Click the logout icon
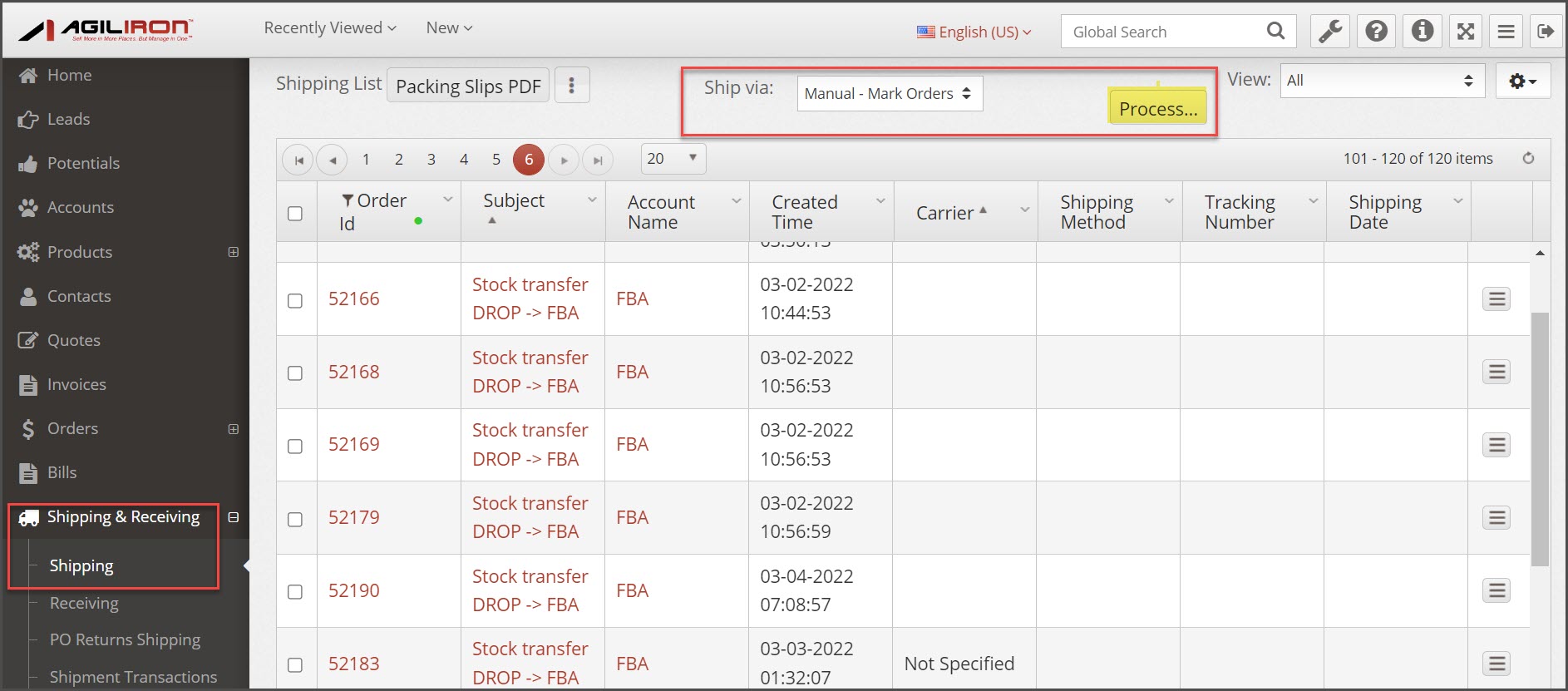Image resolution: width=1568 pixels, height=691 pixels. click(x=1546, y=32)
